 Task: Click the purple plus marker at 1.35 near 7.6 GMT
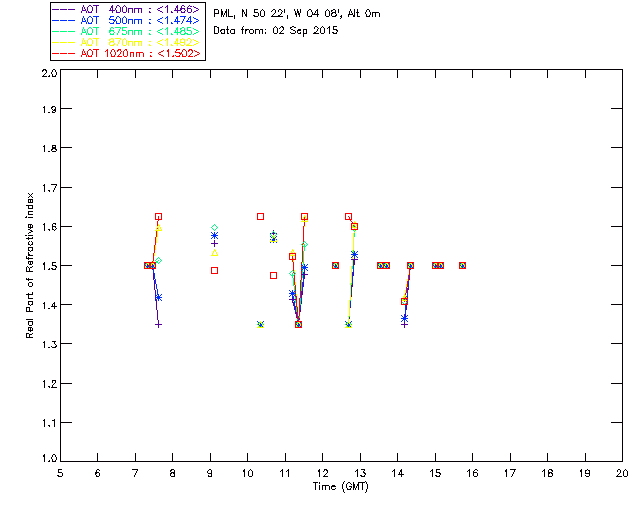pyautogui.click(x=158, y=325)
